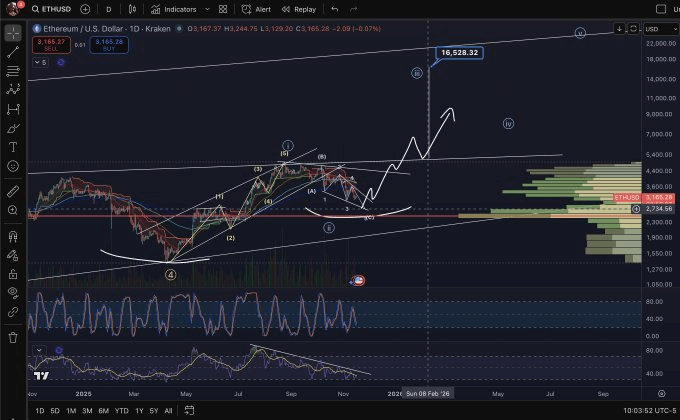This screenshot has width=680, height=420.
Task: Open the text annotation tool
Action: pos(13,146)
